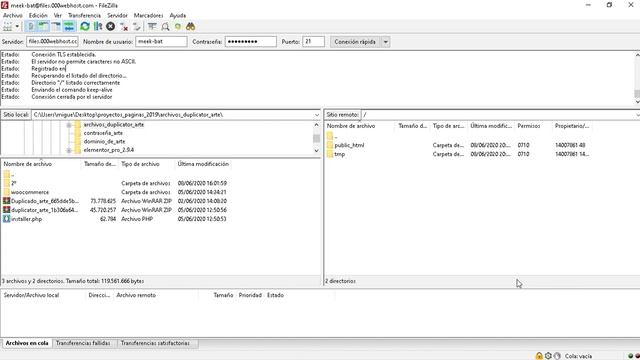The width and height of the screenshot is (640, 360).
Task: Switch to Transferencias satisfactorias tab
Action: (155, 343)
